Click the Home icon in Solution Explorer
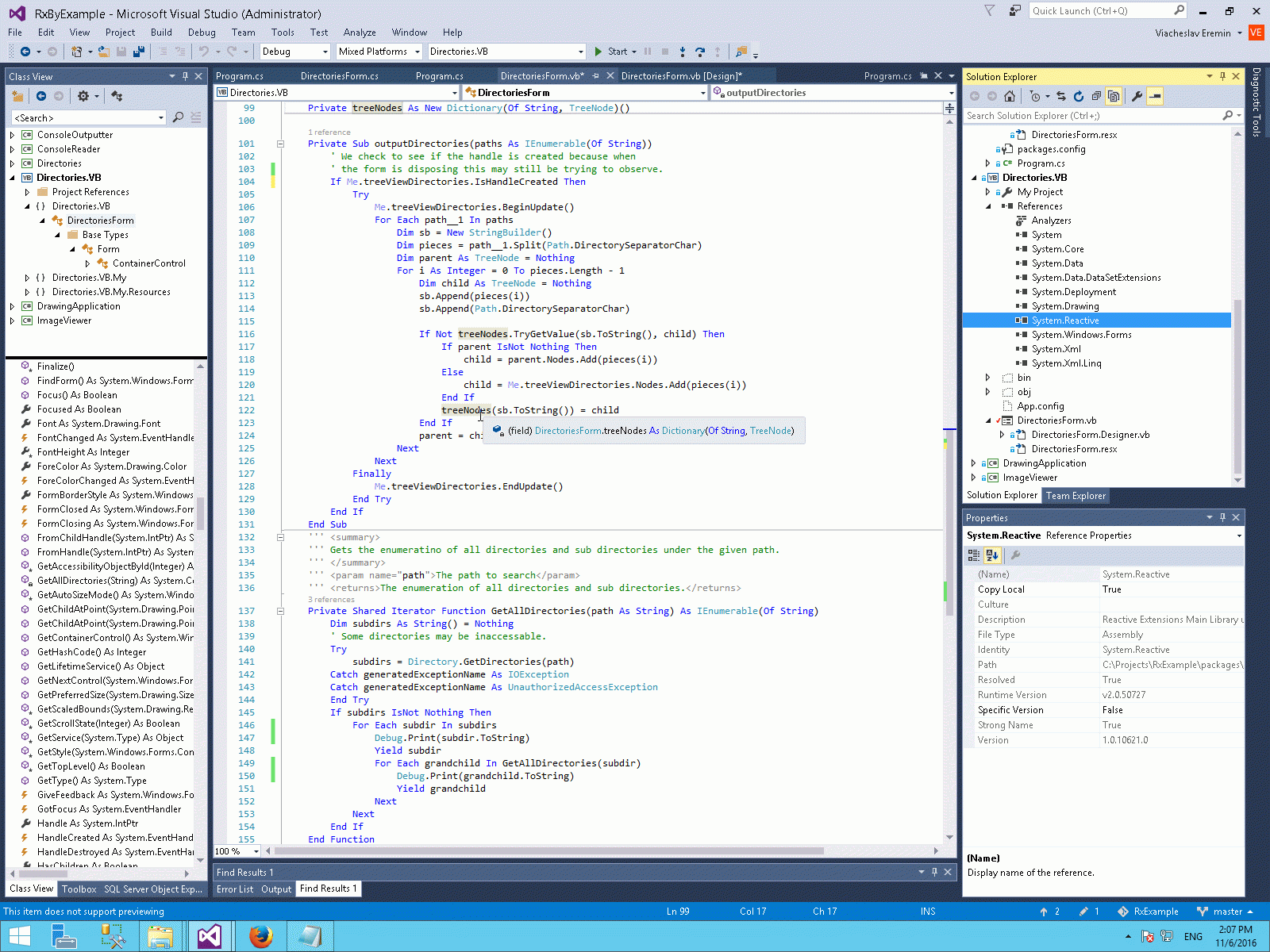Image resolution: width=1270 pixels, height=952 pixels. pyautogui.click(x=1010, y=97)
